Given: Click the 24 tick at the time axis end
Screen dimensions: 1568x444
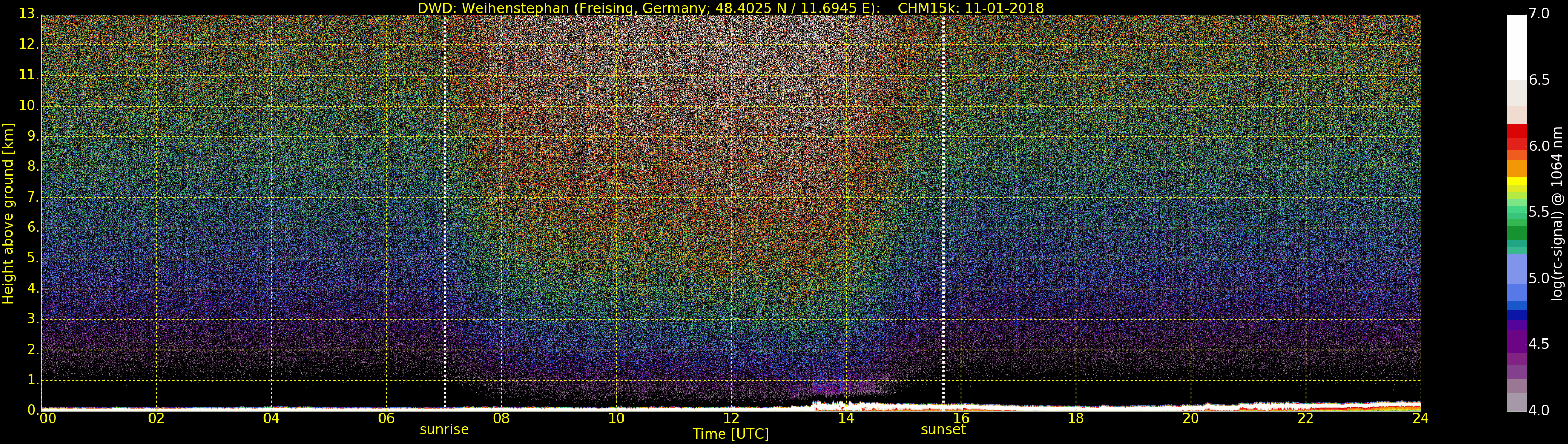Looking at the screenshot, I should (1420, 418).
